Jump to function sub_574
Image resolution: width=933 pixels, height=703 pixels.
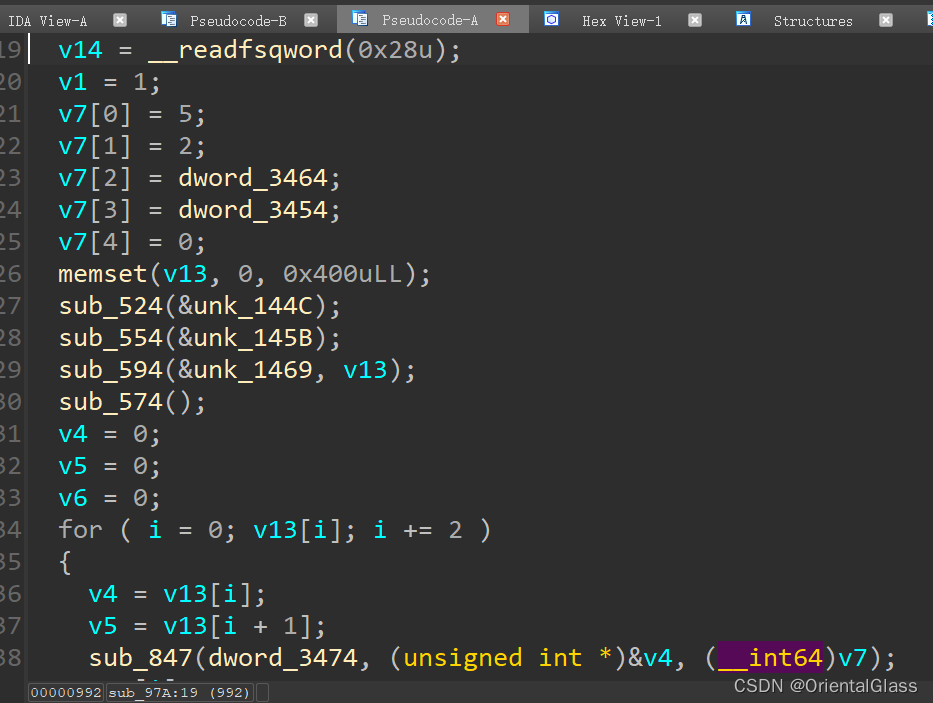111,402
